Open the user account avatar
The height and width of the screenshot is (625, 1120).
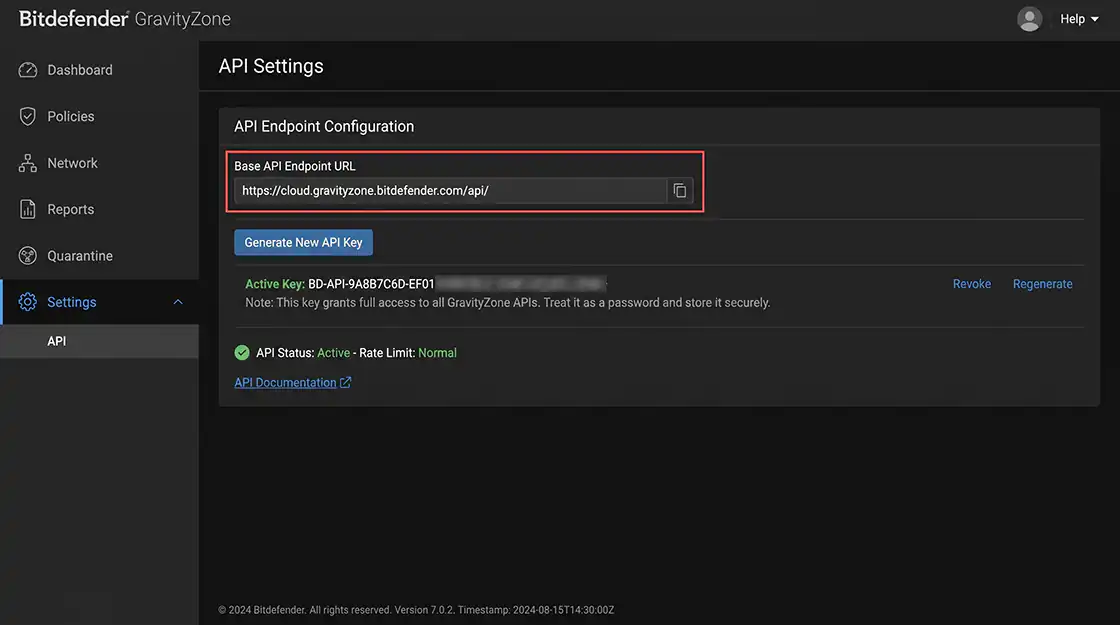1029,19
